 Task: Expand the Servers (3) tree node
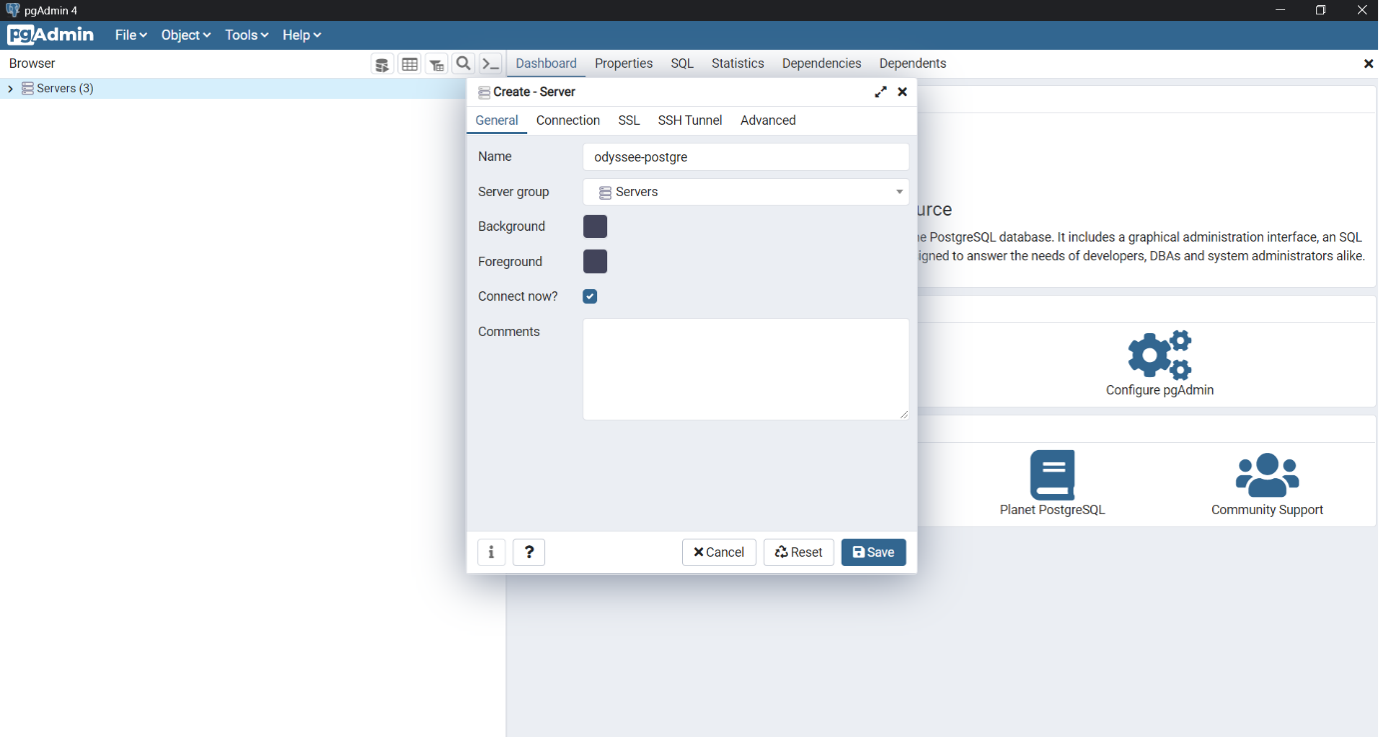click(x=10, y=89)
